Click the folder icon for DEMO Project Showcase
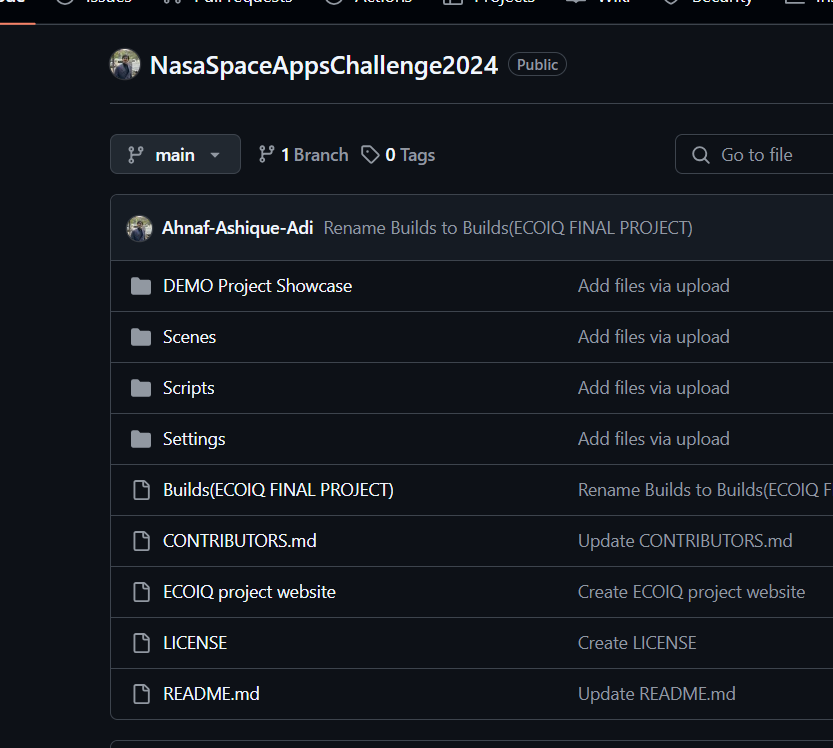The width and height of the screenshot is (833, 748). [141, 287]
